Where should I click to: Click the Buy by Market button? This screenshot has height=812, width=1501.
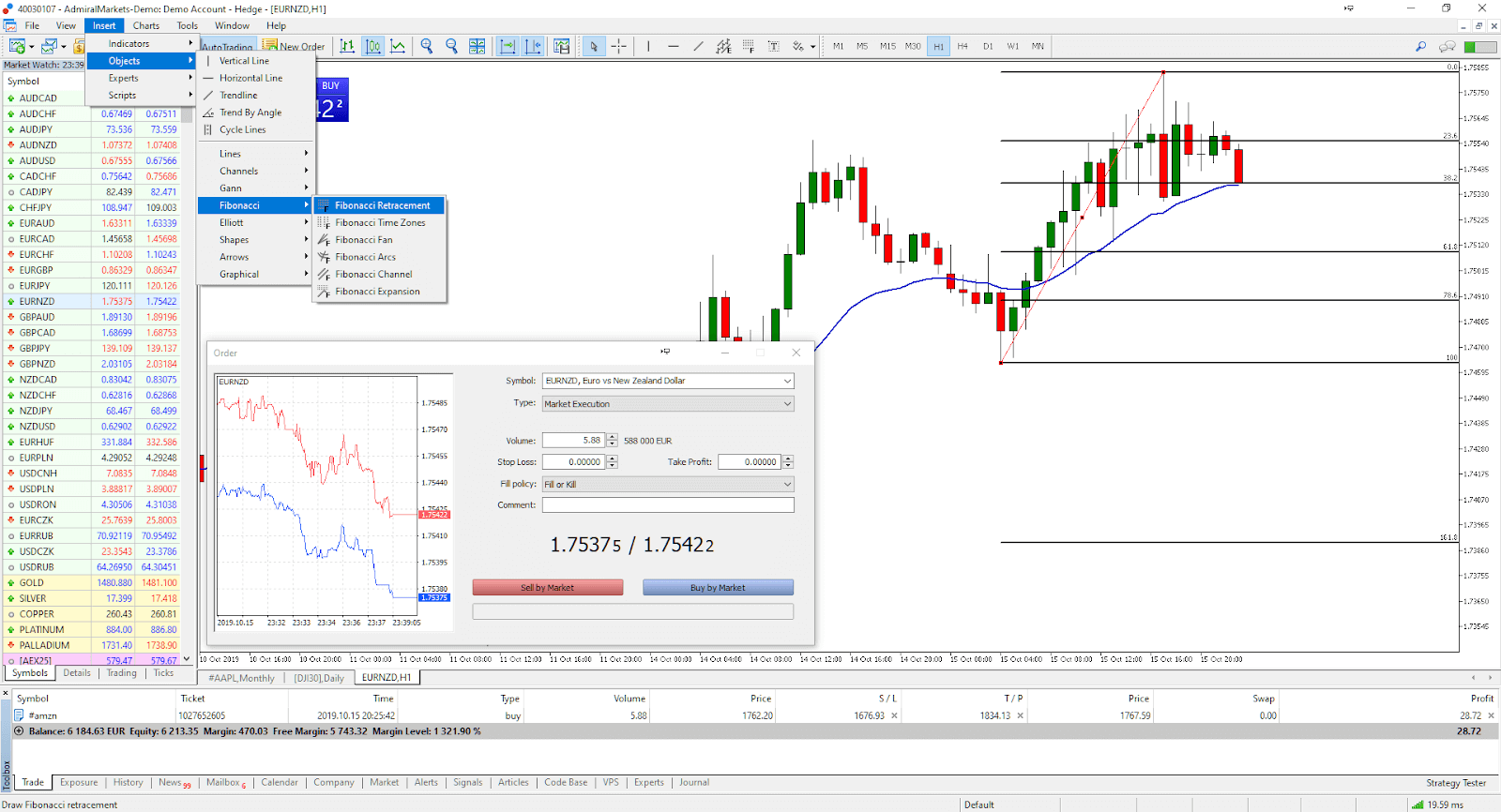pyautogui.click(x=718, y=588)
